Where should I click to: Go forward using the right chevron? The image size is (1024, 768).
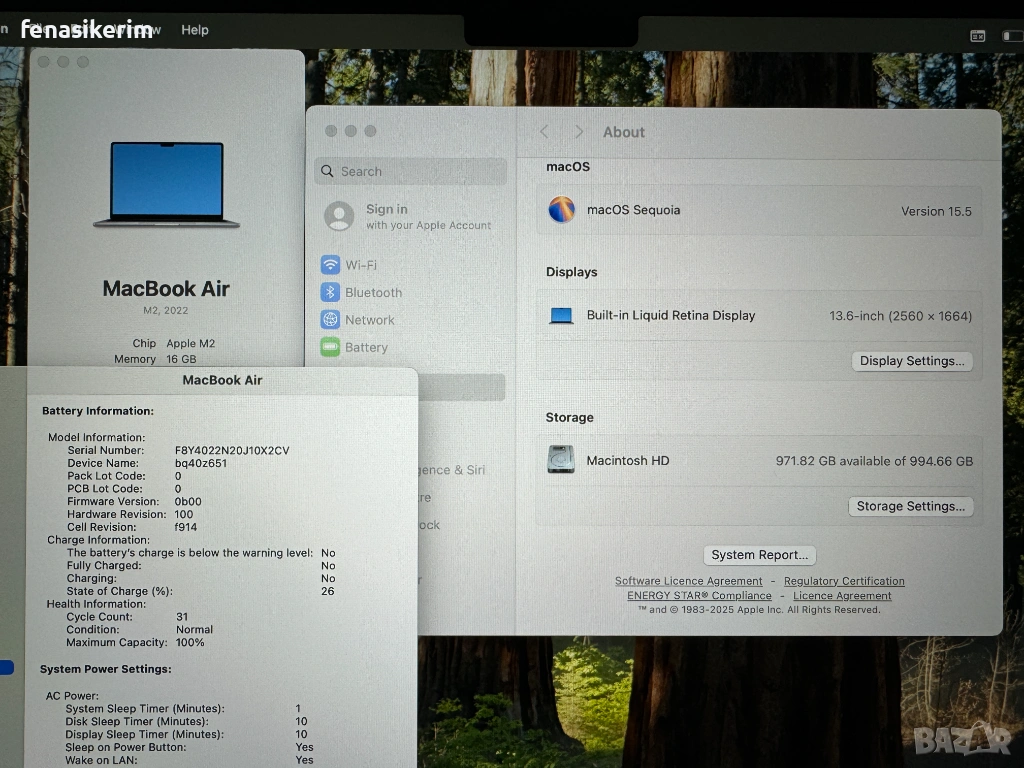[578, 132]
